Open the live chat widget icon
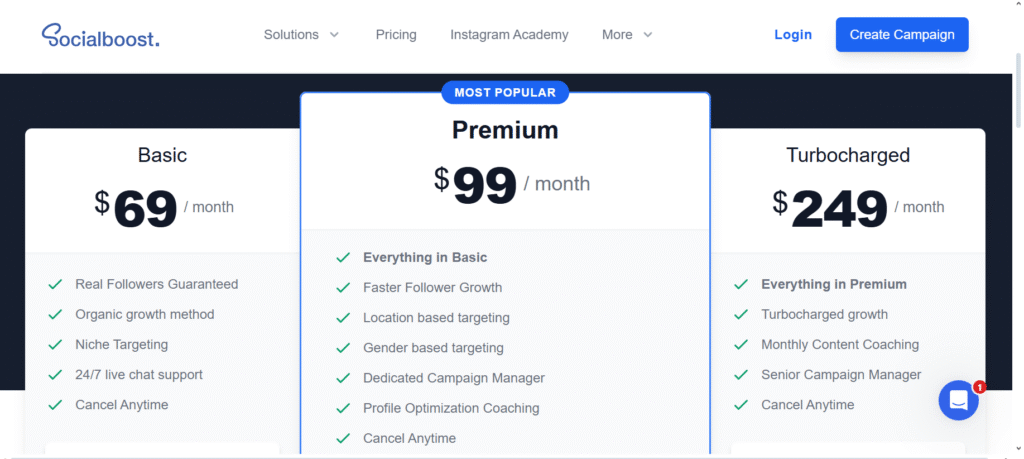The image size is (1024, 459). [958, 400]
